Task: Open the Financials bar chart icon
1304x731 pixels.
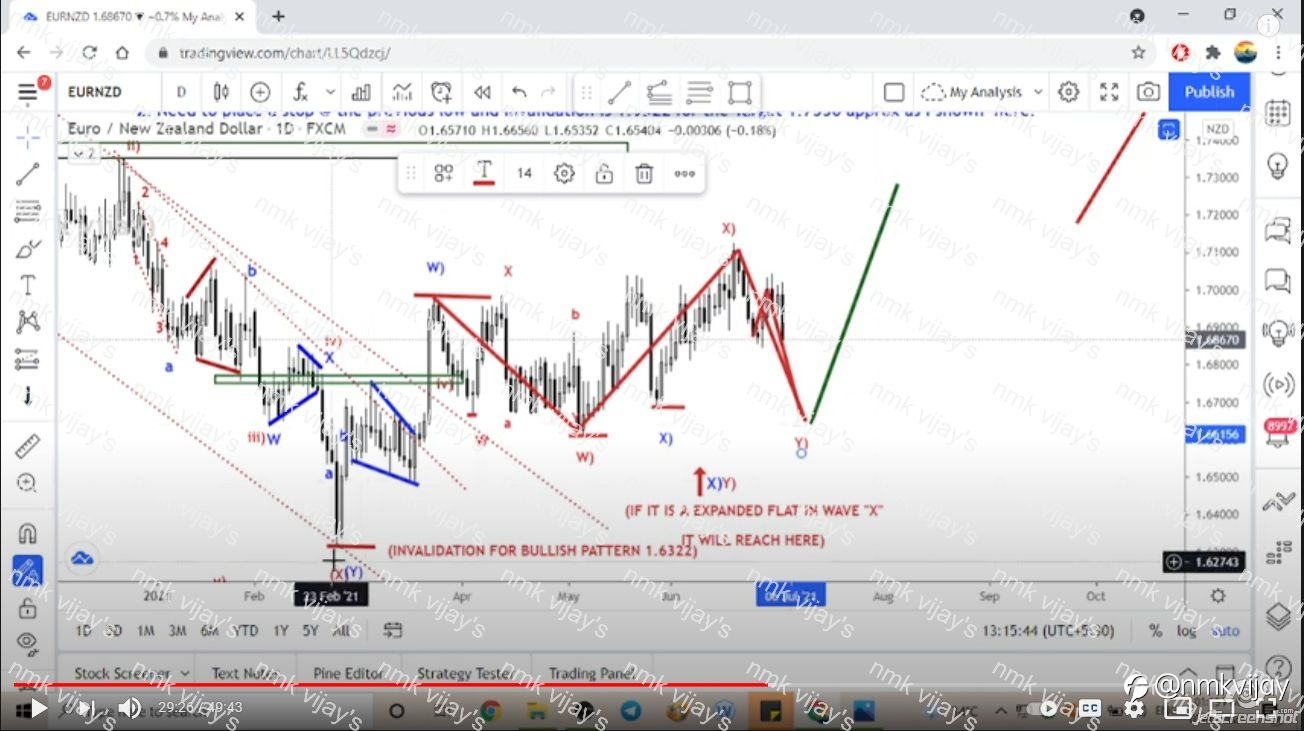Action: pyautogui.click(x=362, y=92)
